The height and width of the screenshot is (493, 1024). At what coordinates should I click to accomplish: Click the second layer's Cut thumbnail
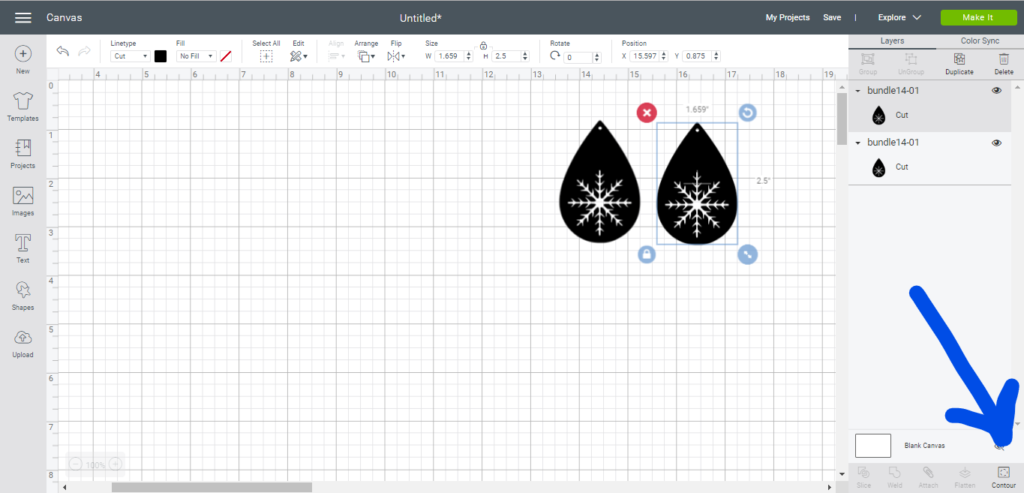click(x=879, y=168)
